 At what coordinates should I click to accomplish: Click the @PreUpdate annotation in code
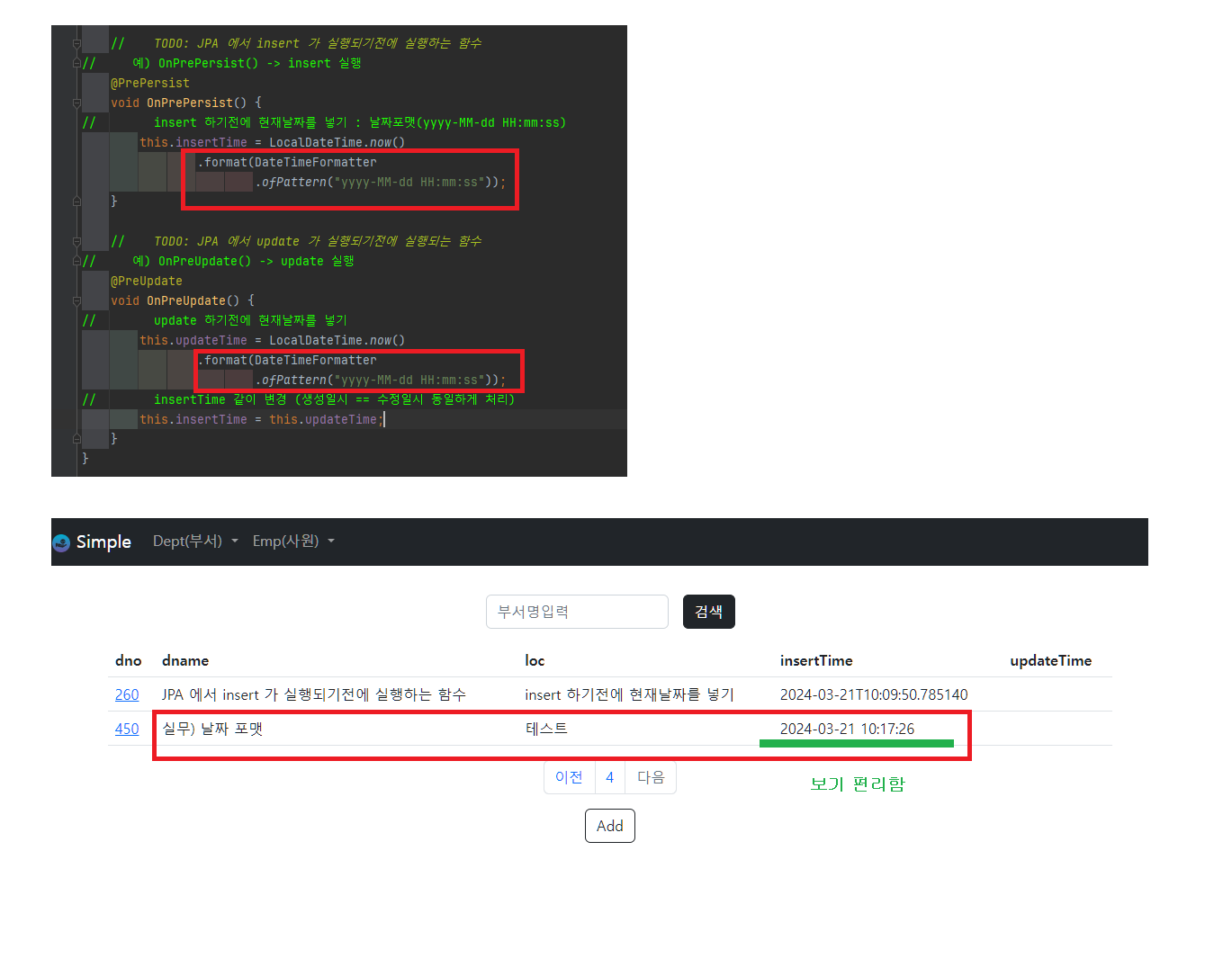tap(147, 281)
